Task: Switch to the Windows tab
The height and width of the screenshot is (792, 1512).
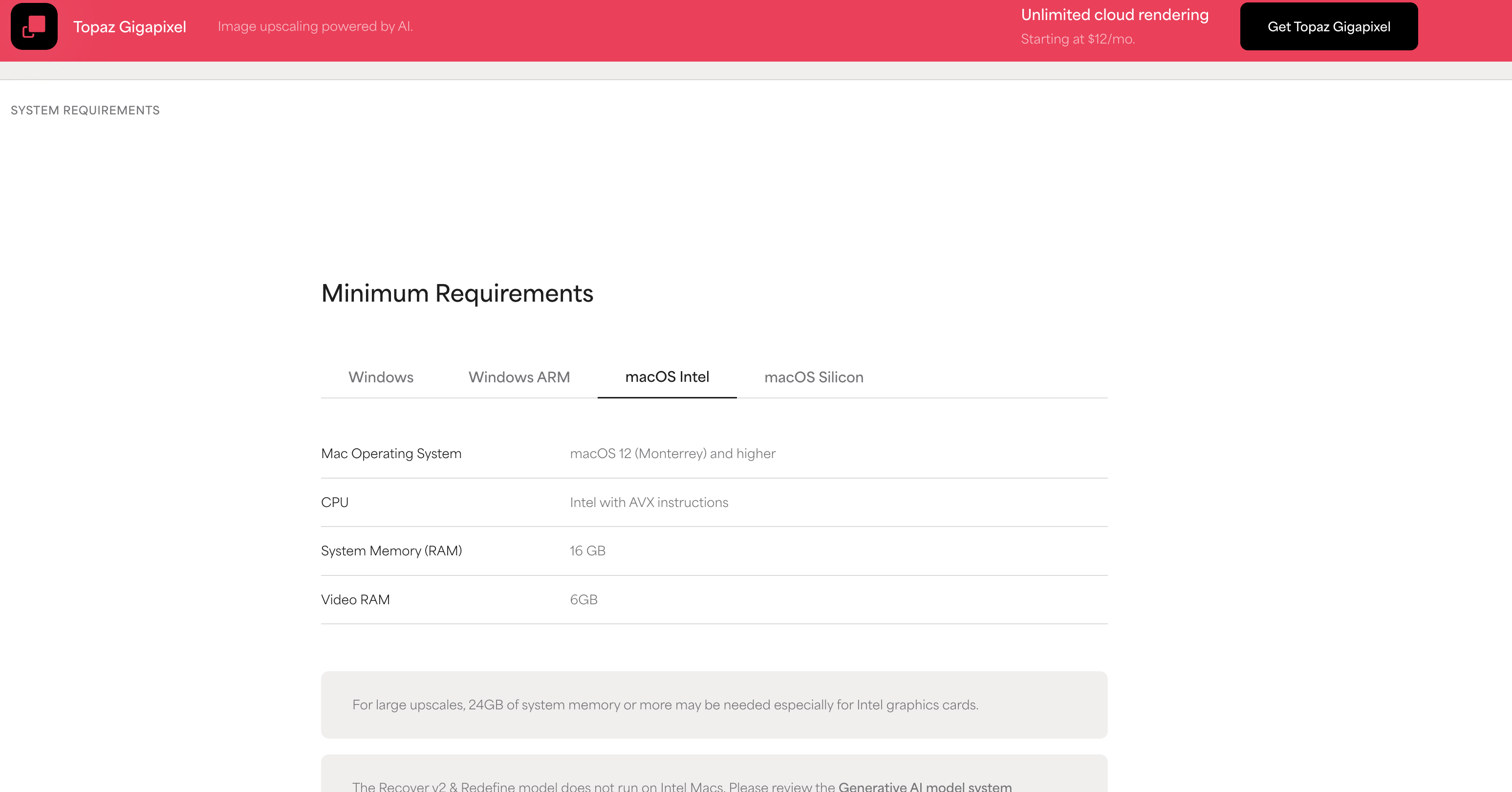Action: [x=380, y=377]
